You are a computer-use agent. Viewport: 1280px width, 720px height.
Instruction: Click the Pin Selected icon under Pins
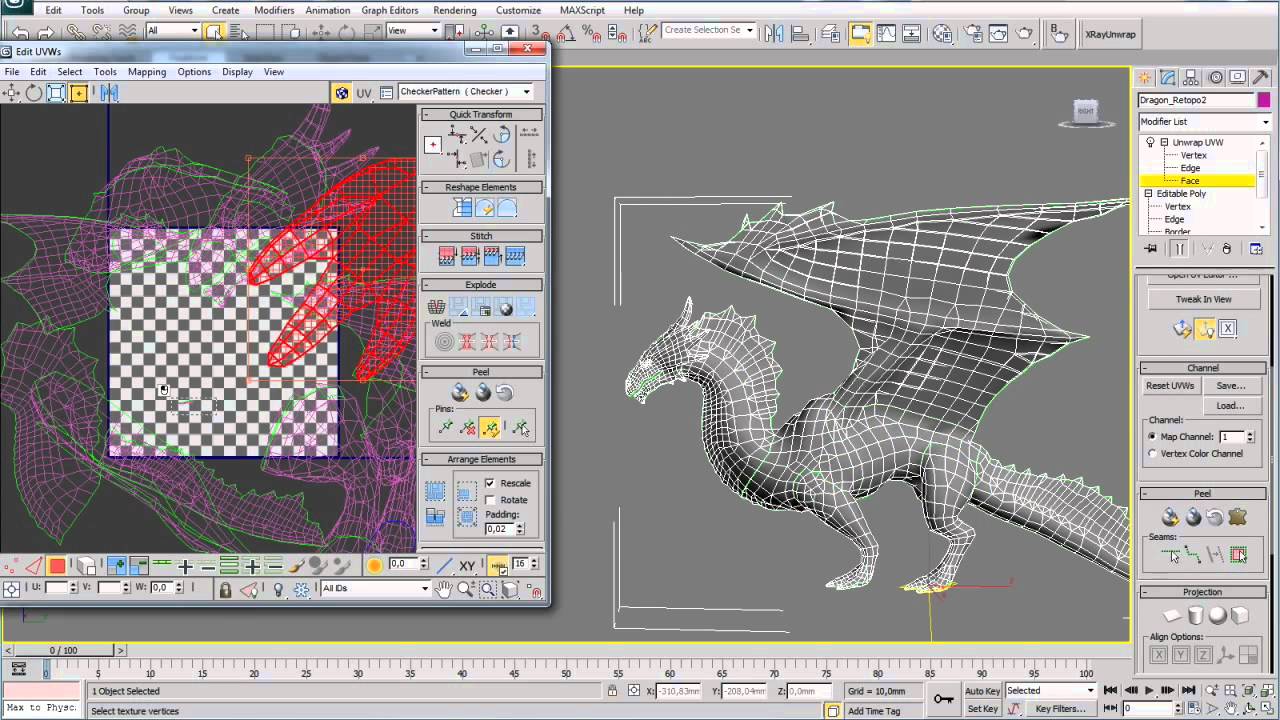445,428
